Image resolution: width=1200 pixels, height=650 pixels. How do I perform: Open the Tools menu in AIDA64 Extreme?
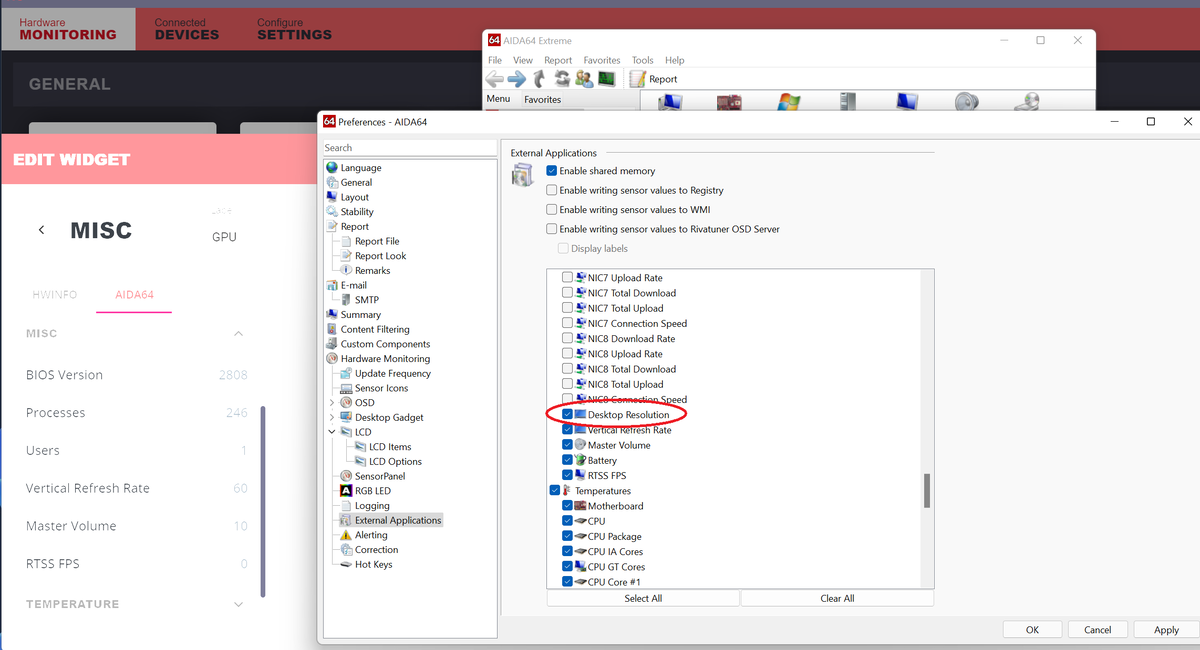(x=642, y=60)
